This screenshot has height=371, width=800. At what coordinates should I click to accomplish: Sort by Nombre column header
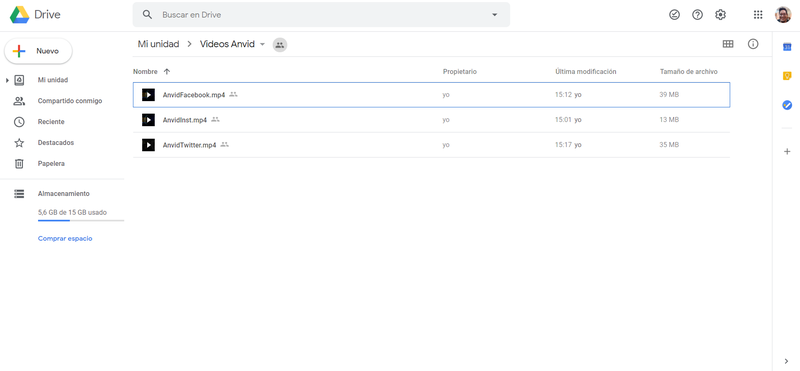tap(145, 72)
